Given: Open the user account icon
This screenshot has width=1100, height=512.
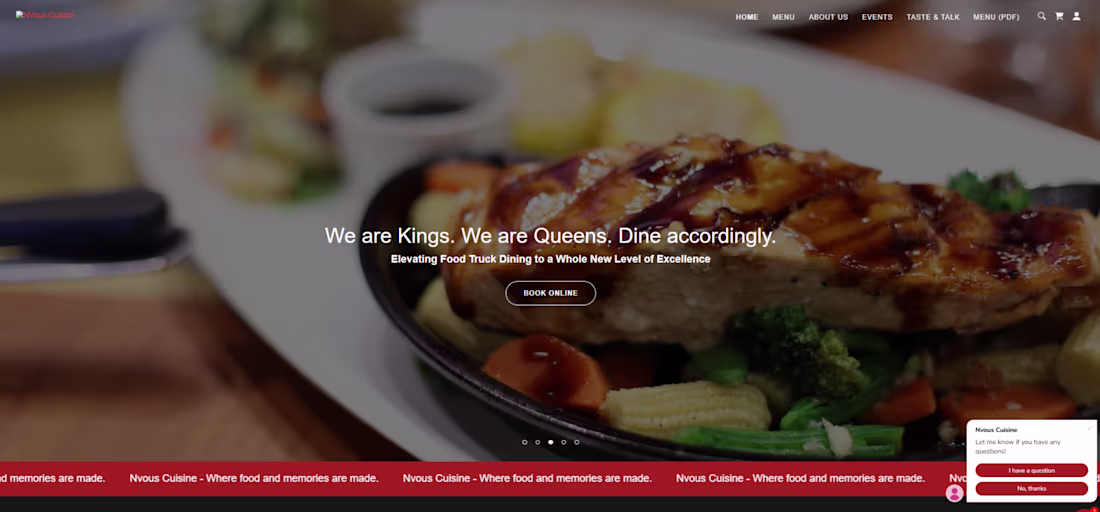Looking at the screenshot, I should [x=1076, y=16].
